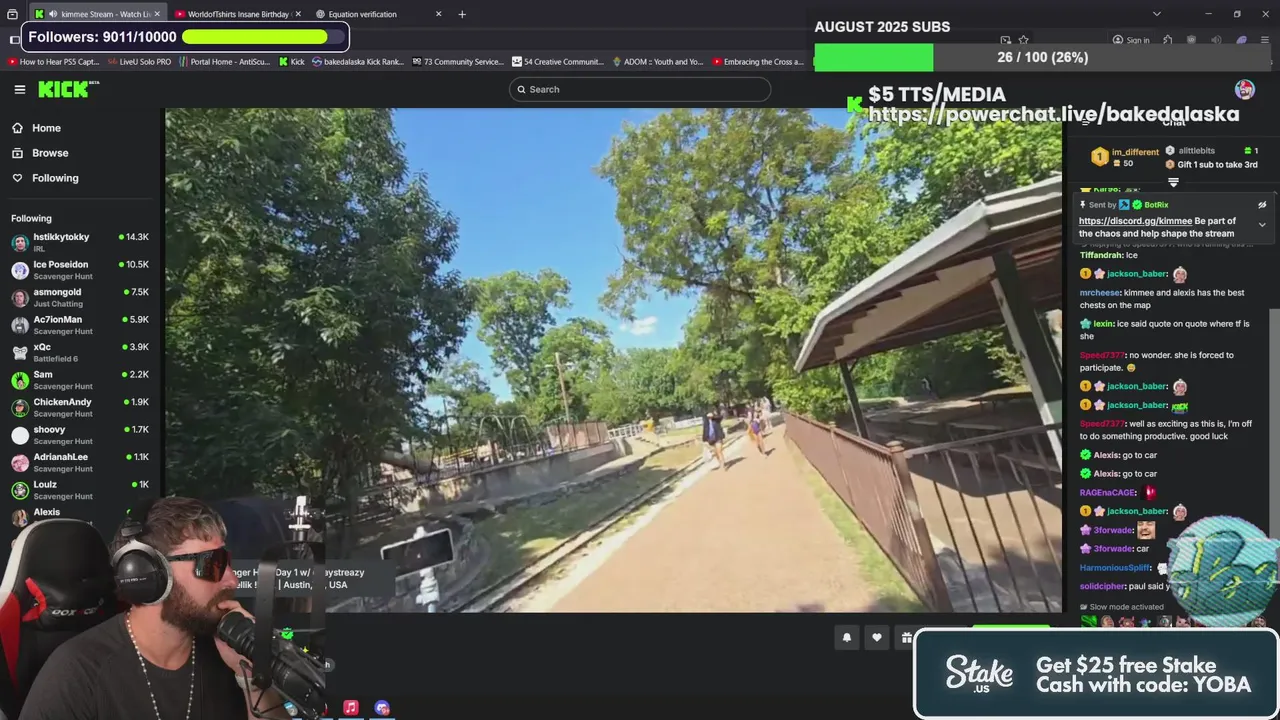Click the RAGEnaCAGE username in the chat

pos(1108,492)
